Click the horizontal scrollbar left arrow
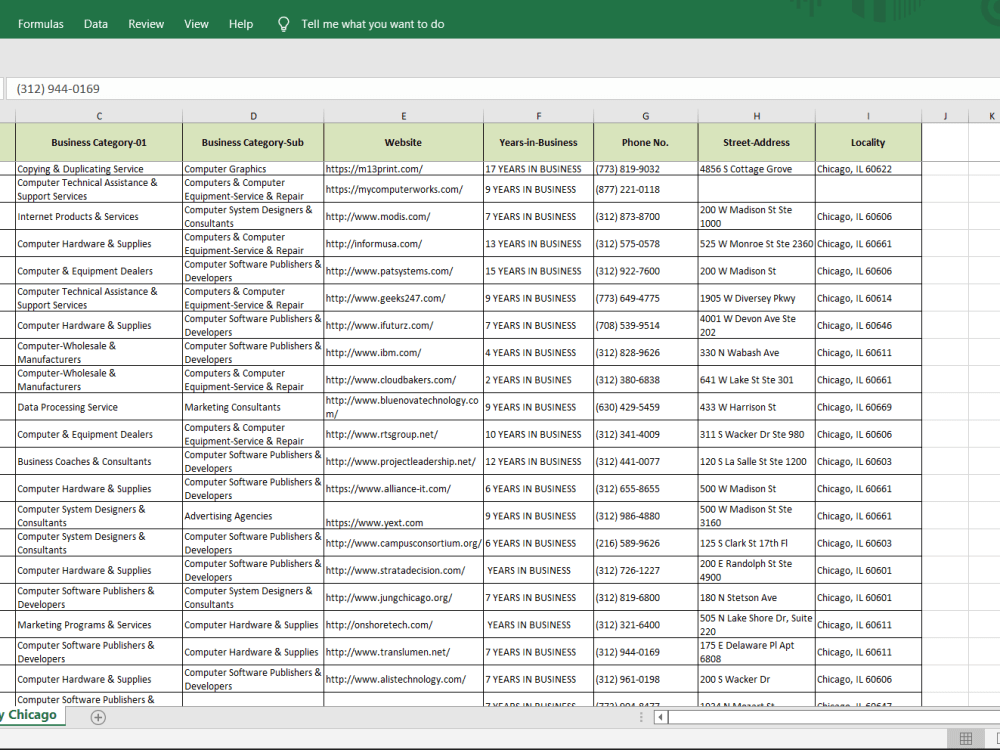 tap(661, 717)
